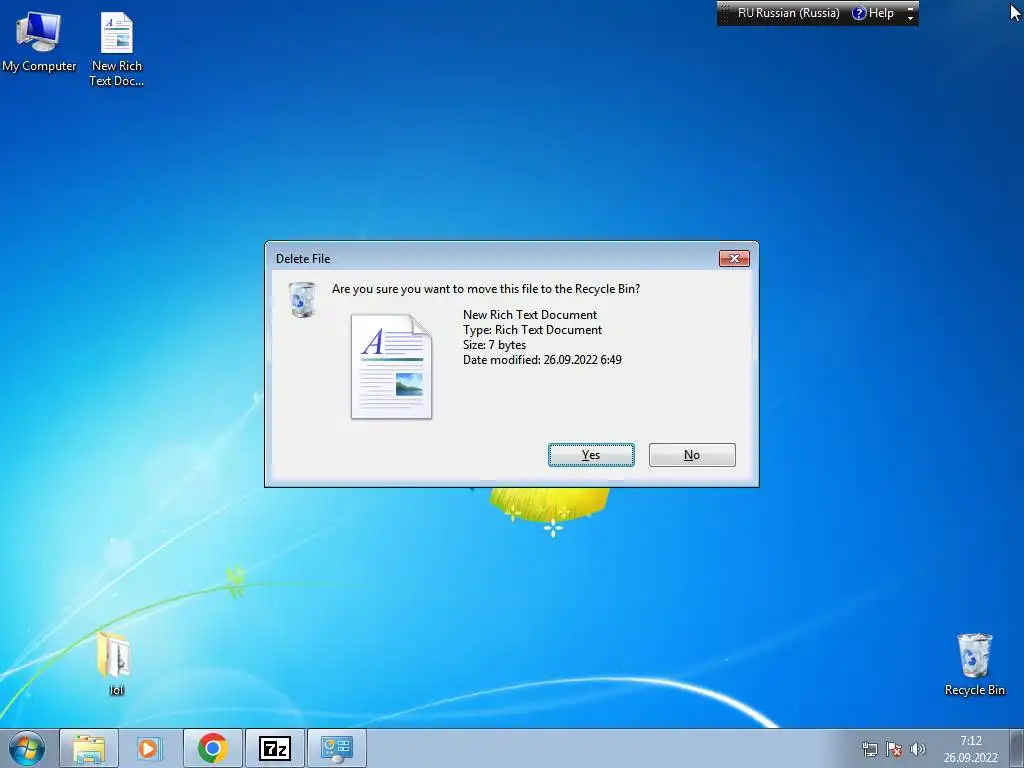Viewport: 1024px width, 768px height.
Task: Select the My Computer desktop icon
Action: 39,42
